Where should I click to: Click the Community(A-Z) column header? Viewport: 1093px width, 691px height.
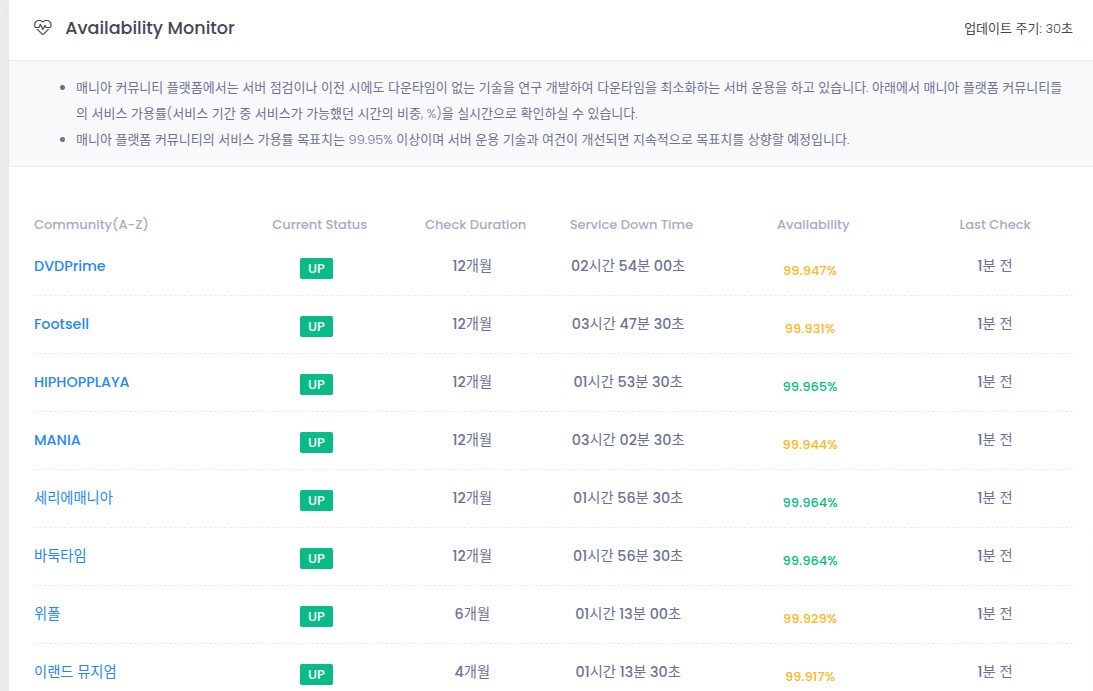[x=91, y=225]
